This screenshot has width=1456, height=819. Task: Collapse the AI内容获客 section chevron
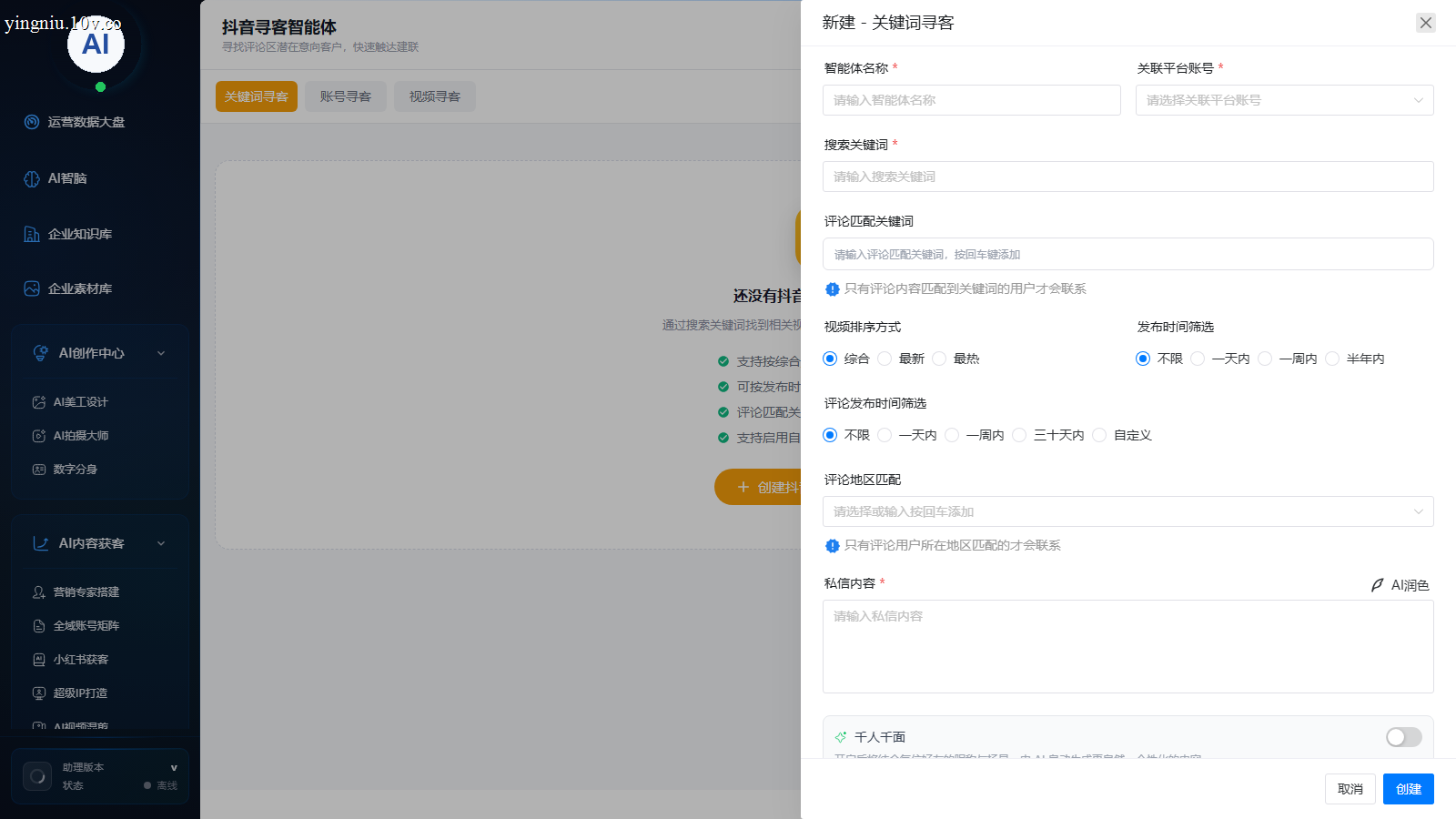point(161,543)
